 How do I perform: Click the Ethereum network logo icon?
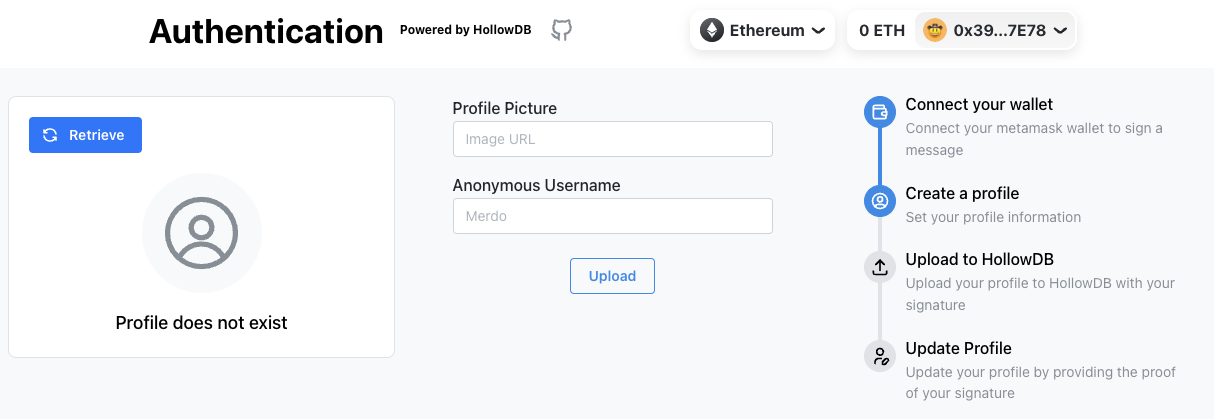(711, 30)
